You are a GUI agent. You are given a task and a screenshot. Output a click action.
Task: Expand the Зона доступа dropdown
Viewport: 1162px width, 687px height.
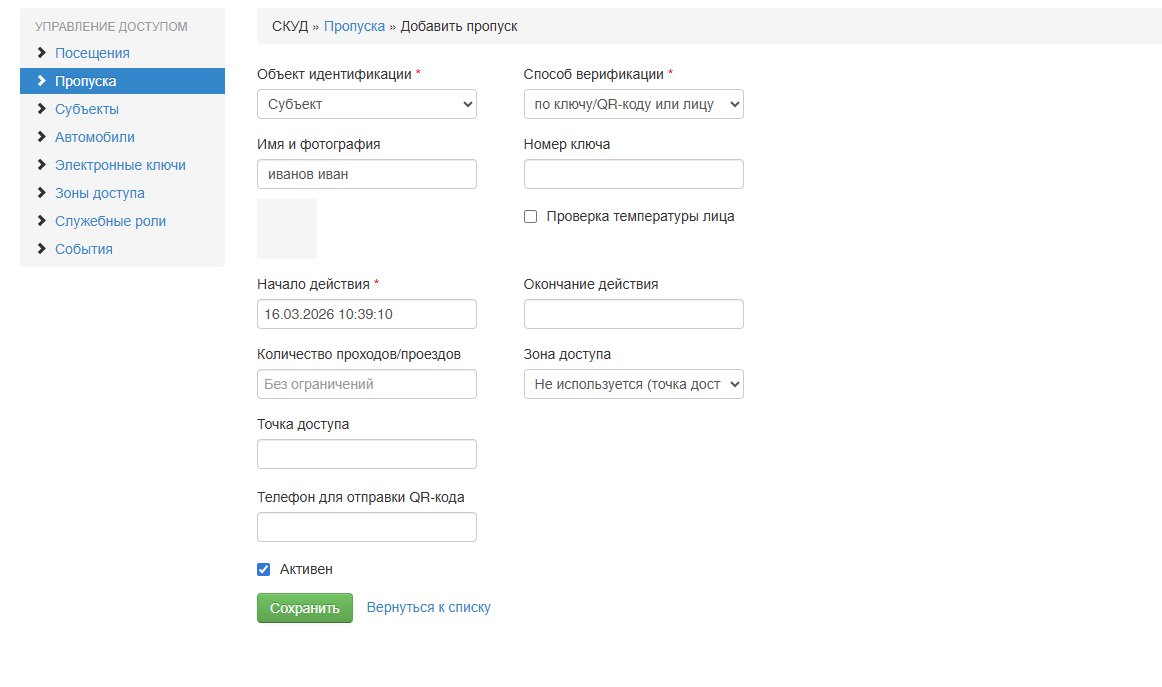[x=633, y=384]
